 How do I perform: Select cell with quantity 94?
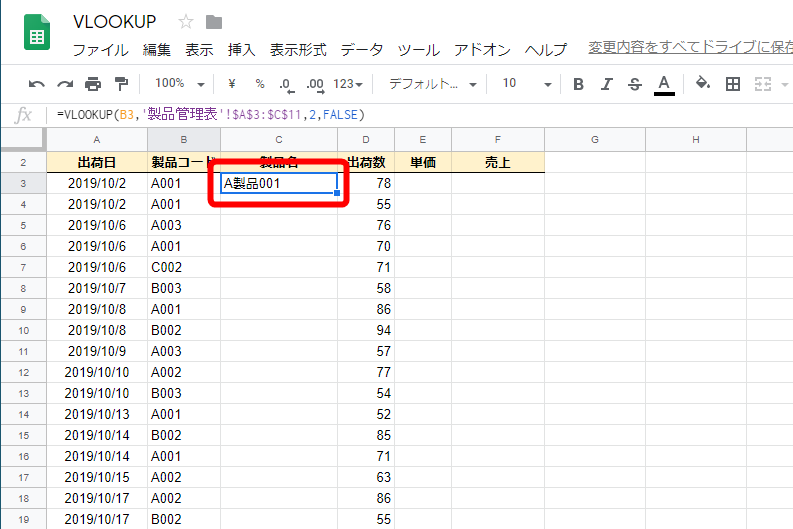point(366,330)
